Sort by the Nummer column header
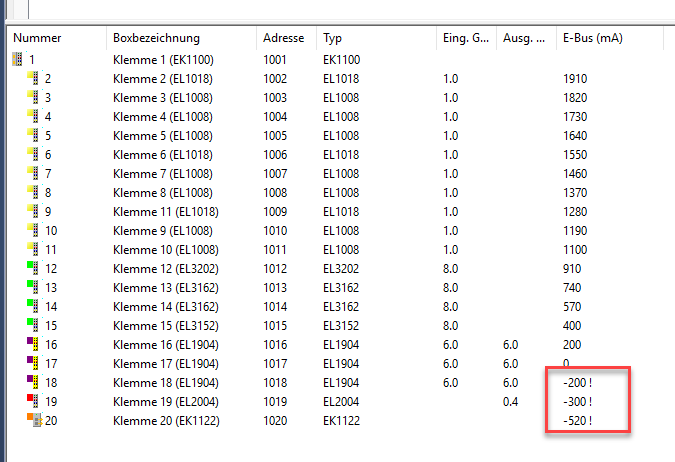675x462 pixels. [x=38, y=38]
